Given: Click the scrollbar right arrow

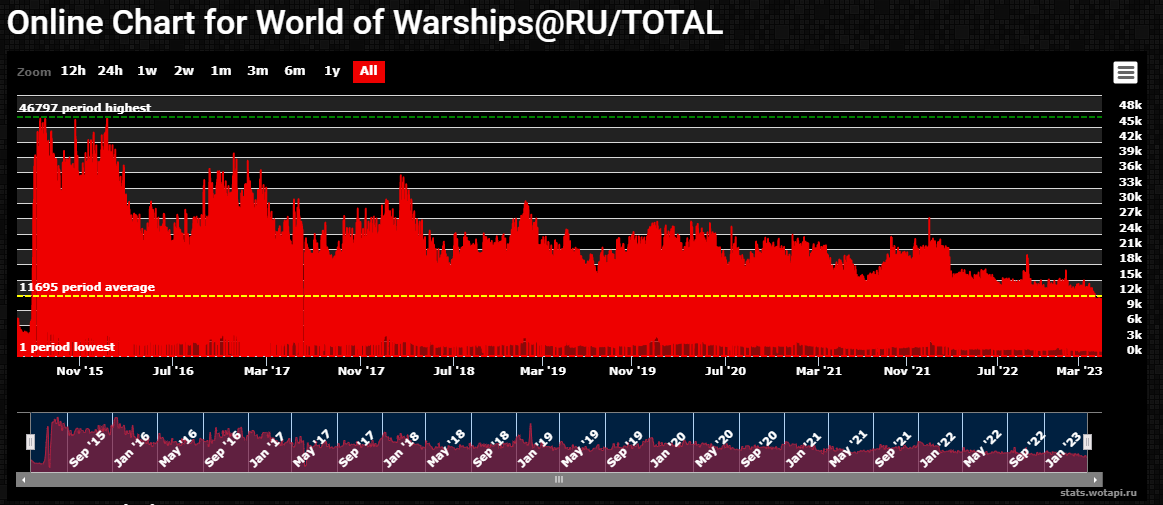Looking at the screenshot, I should click(x=1097, y=480).
